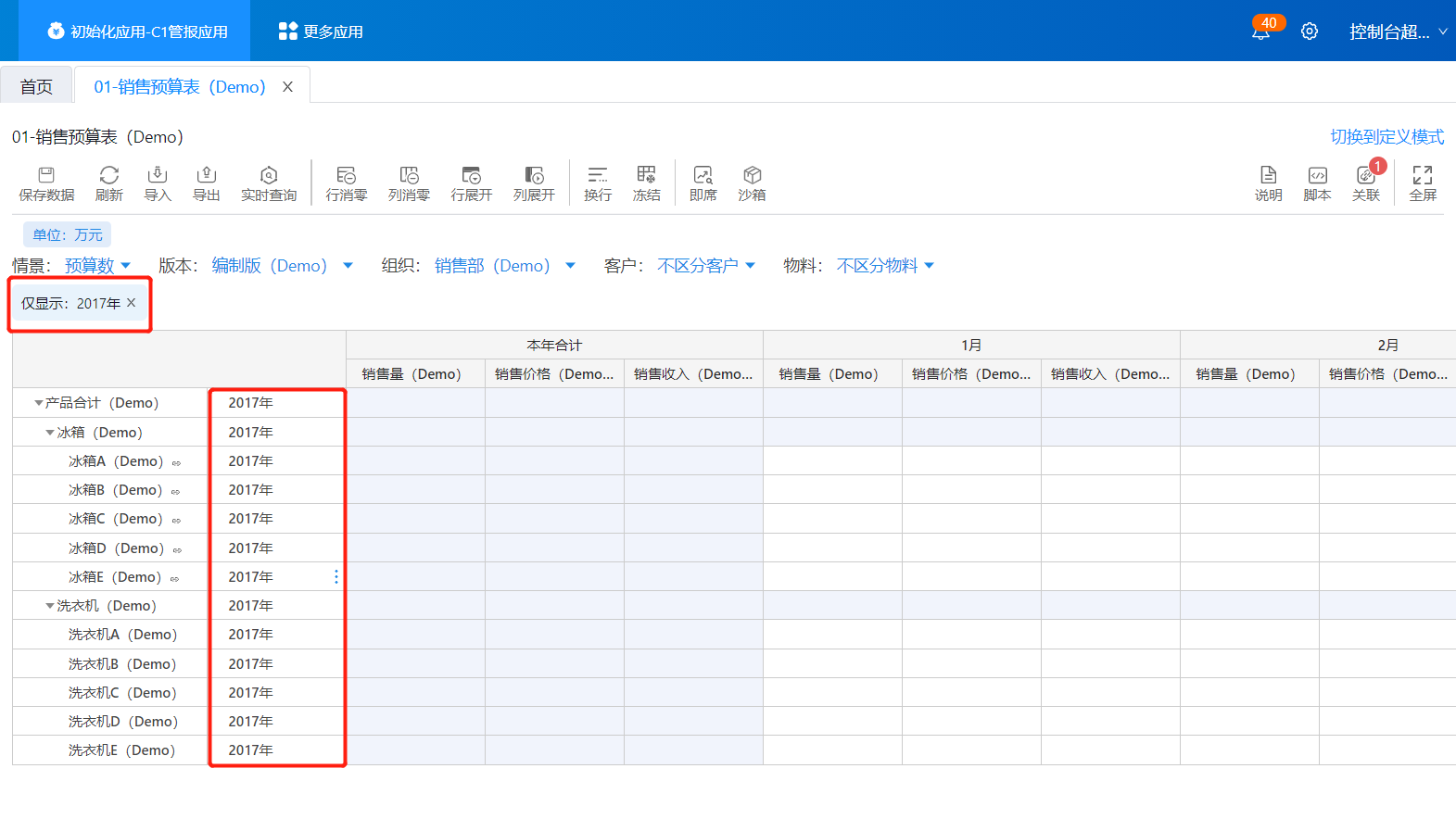Switch to the 首页 tab
Viewport: 1456px width, 819px height.
click(x=36, y=86)
